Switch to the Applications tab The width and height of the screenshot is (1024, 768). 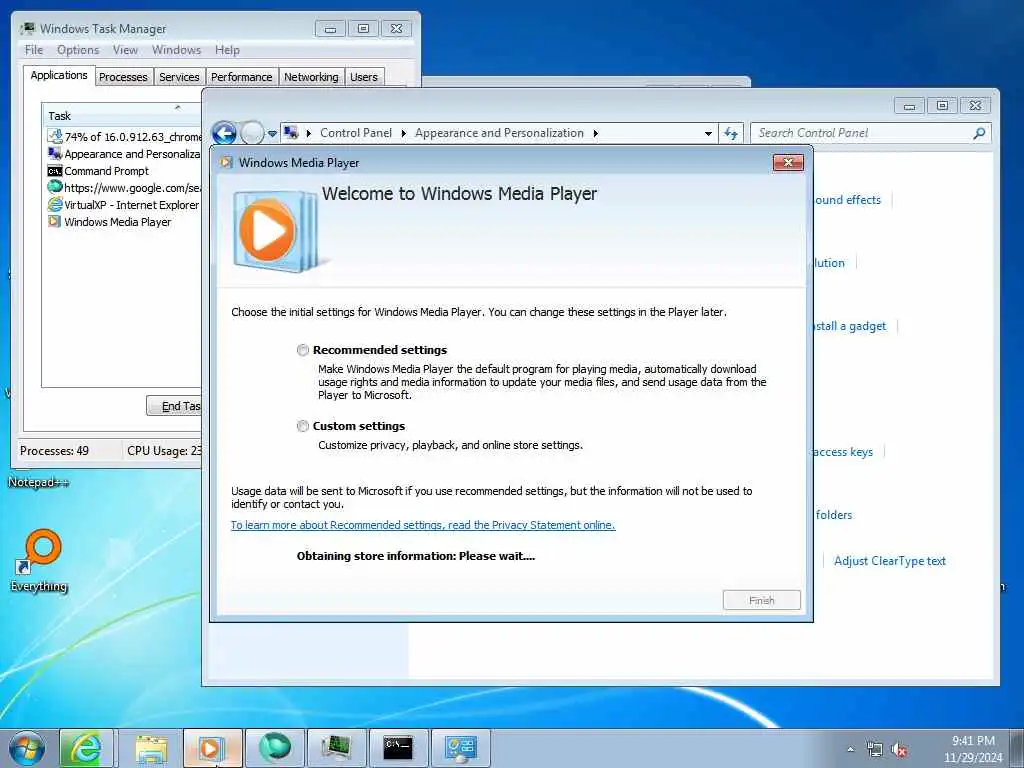coord(59,75)
